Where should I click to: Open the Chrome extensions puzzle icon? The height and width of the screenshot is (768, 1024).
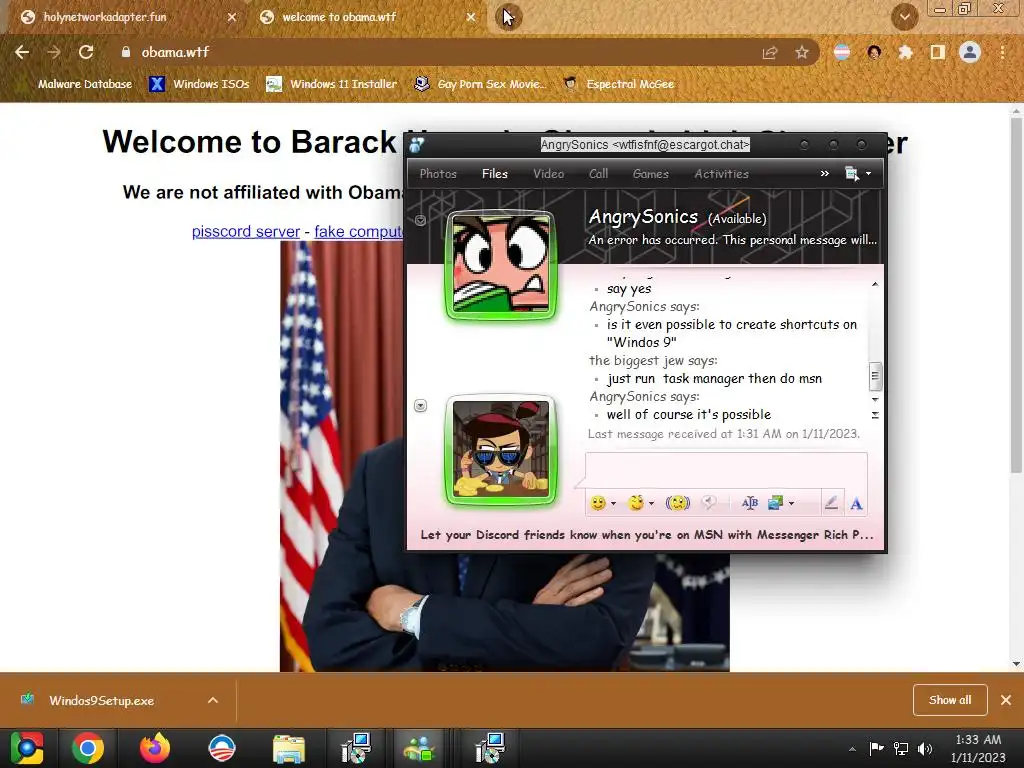pyautogui.click(x=905, y=52)
